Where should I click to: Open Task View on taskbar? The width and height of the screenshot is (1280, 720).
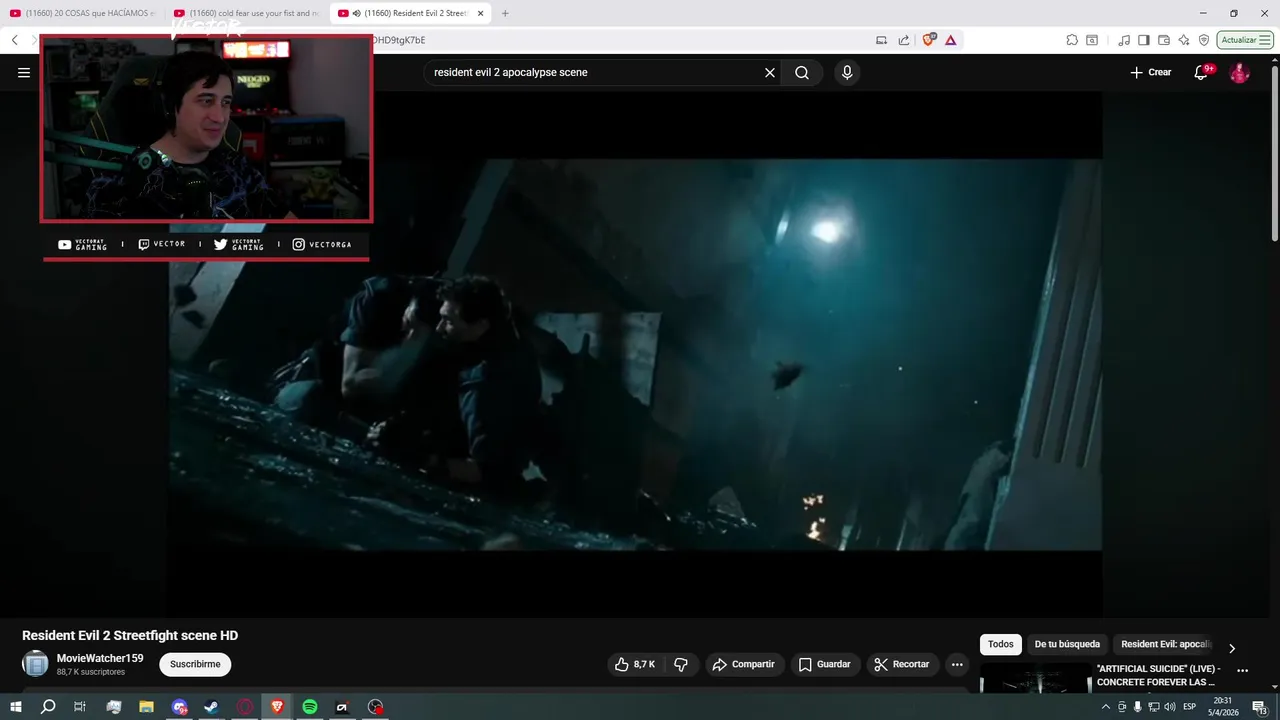(80, 707)
